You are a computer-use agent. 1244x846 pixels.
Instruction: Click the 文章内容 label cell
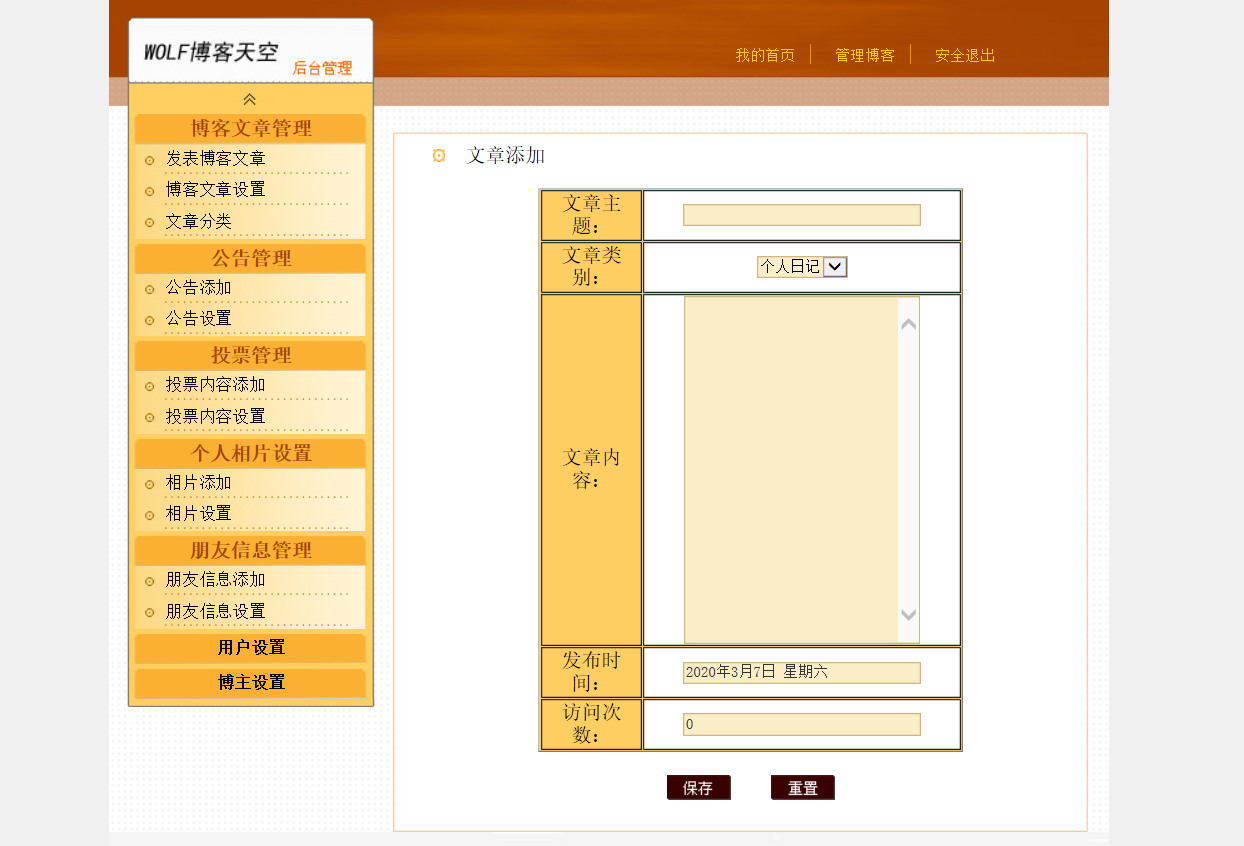[x=592, y=470]
